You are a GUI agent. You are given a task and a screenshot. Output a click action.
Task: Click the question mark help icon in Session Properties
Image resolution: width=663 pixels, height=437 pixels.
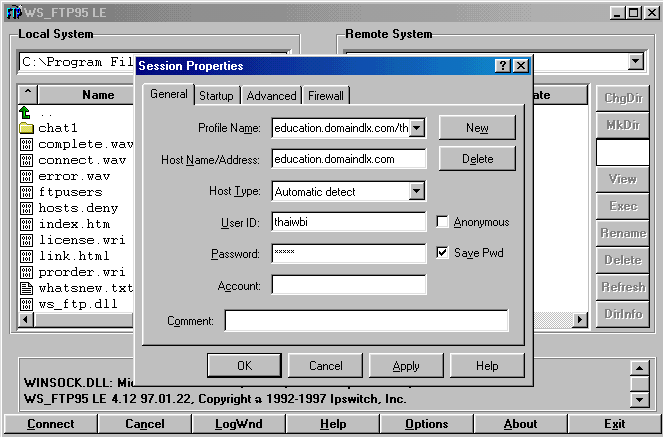(502, 66)
